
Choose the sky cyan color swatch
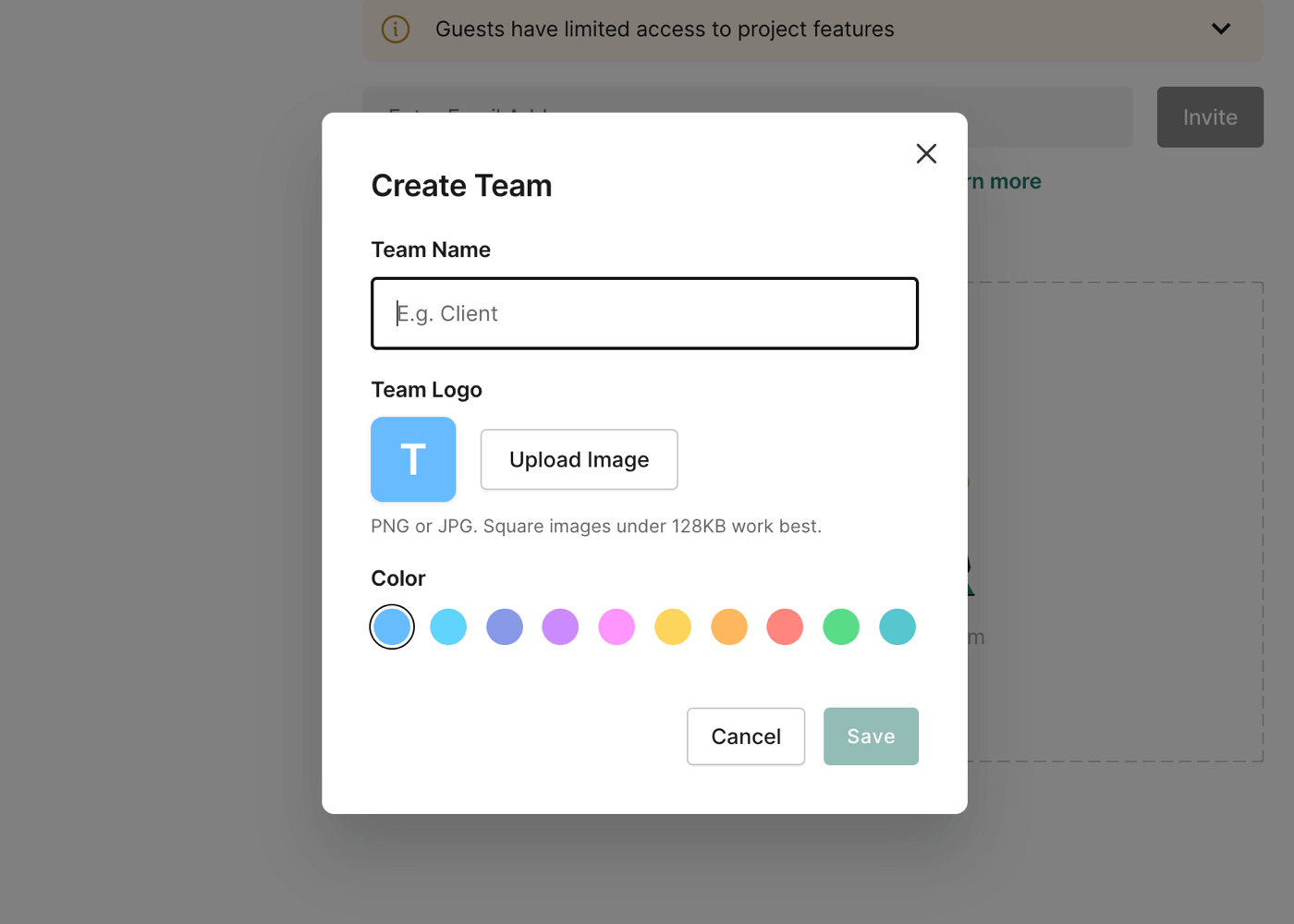[x=448, y=627]
